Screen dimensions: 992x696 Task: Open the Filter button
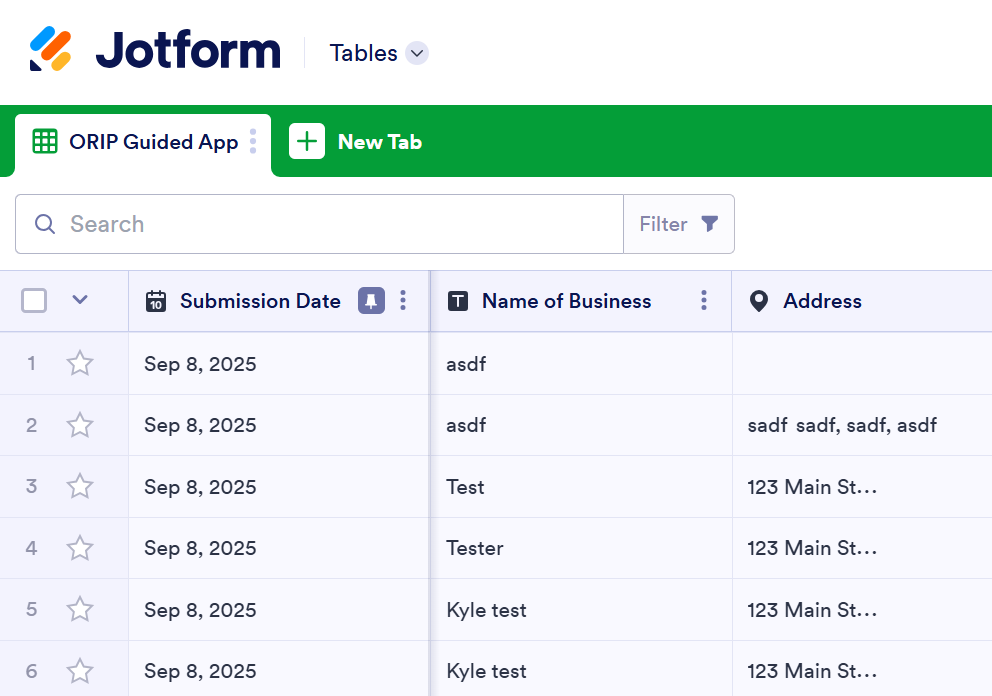pos(679,224)
